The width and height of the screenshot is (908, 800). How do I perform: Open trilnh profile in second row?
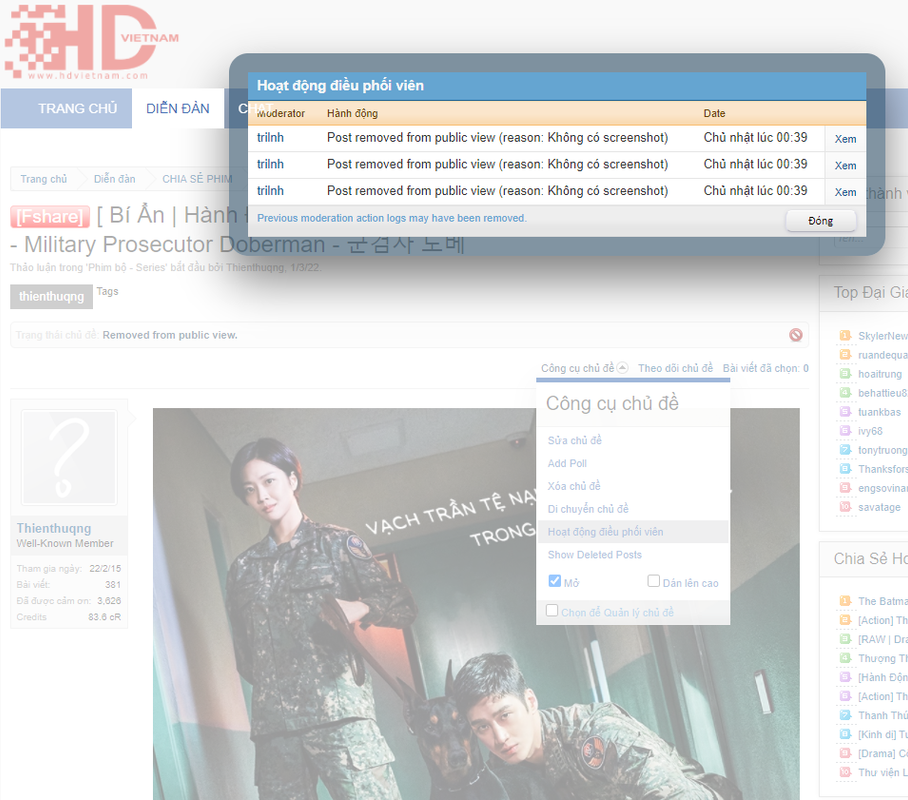coord(270,164)
